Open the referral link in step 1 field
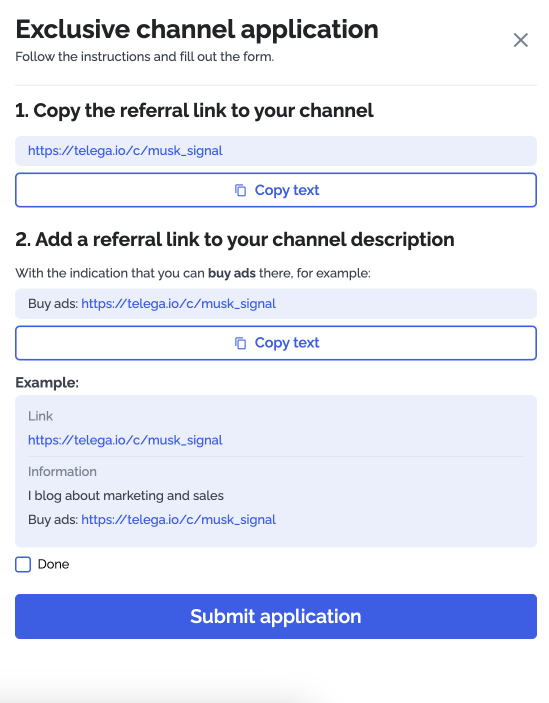The image size is (549, 703). tap(125, 151)
